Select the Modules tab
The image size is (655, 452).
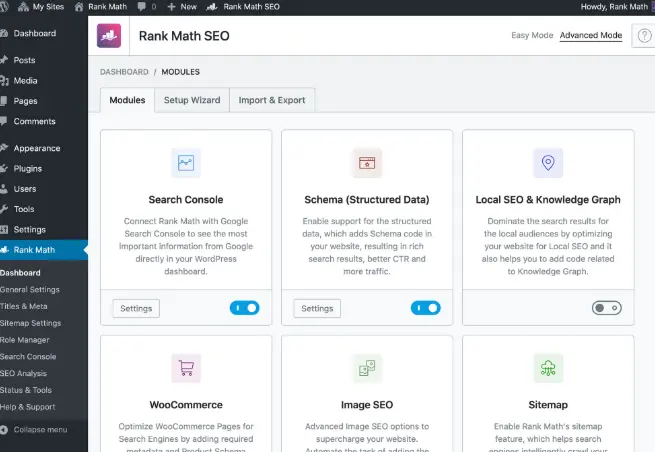127,100
